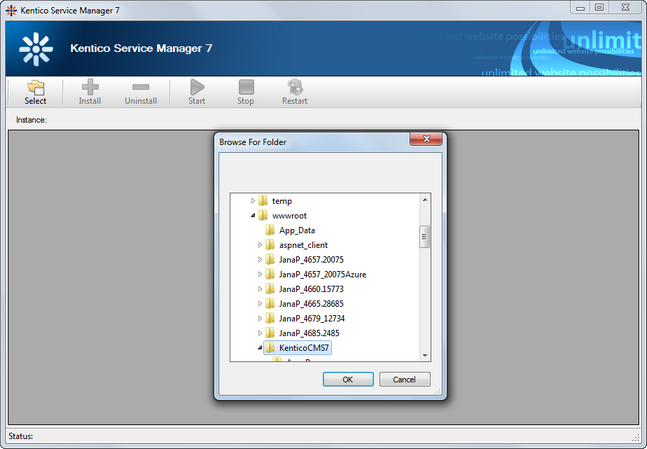Click the dialog resize grip corner
Image resolution: width=647 pixels, height=449 pixels.
(x=437, y=391)
